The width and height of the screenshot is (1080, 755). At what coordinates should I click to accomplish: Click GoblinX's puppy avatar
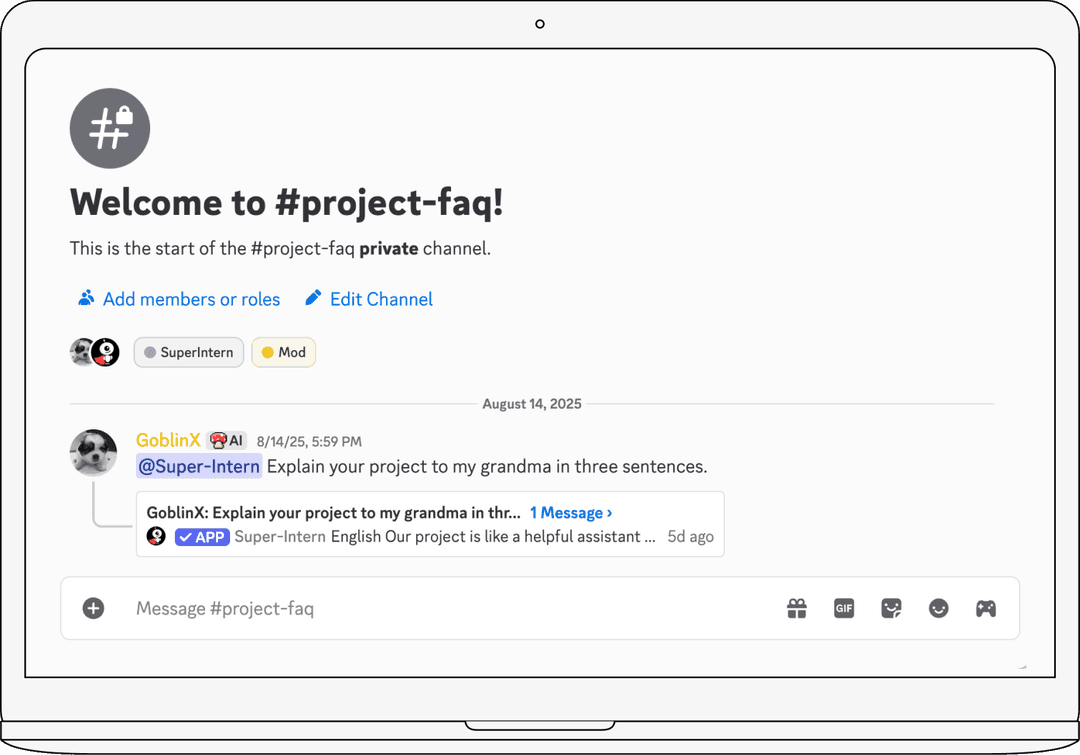[93, 452]
